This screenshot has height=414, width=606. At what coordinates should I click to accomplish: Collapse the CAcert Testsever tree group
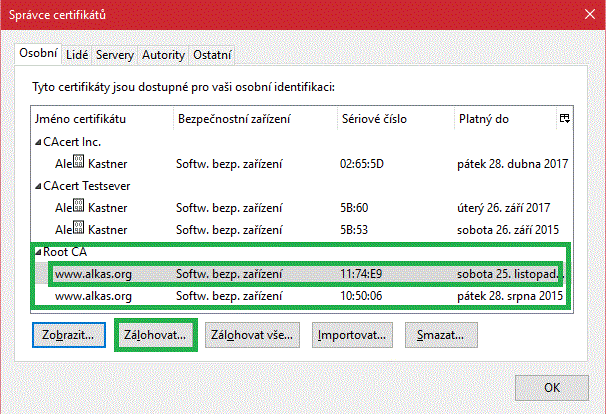click(38, 185)
